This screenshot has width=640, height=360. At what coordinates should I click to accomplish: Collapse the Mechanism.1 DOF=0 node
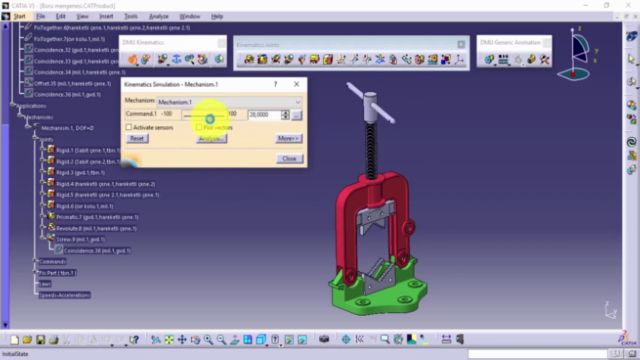pyautogui.click(x=27, y=128)
